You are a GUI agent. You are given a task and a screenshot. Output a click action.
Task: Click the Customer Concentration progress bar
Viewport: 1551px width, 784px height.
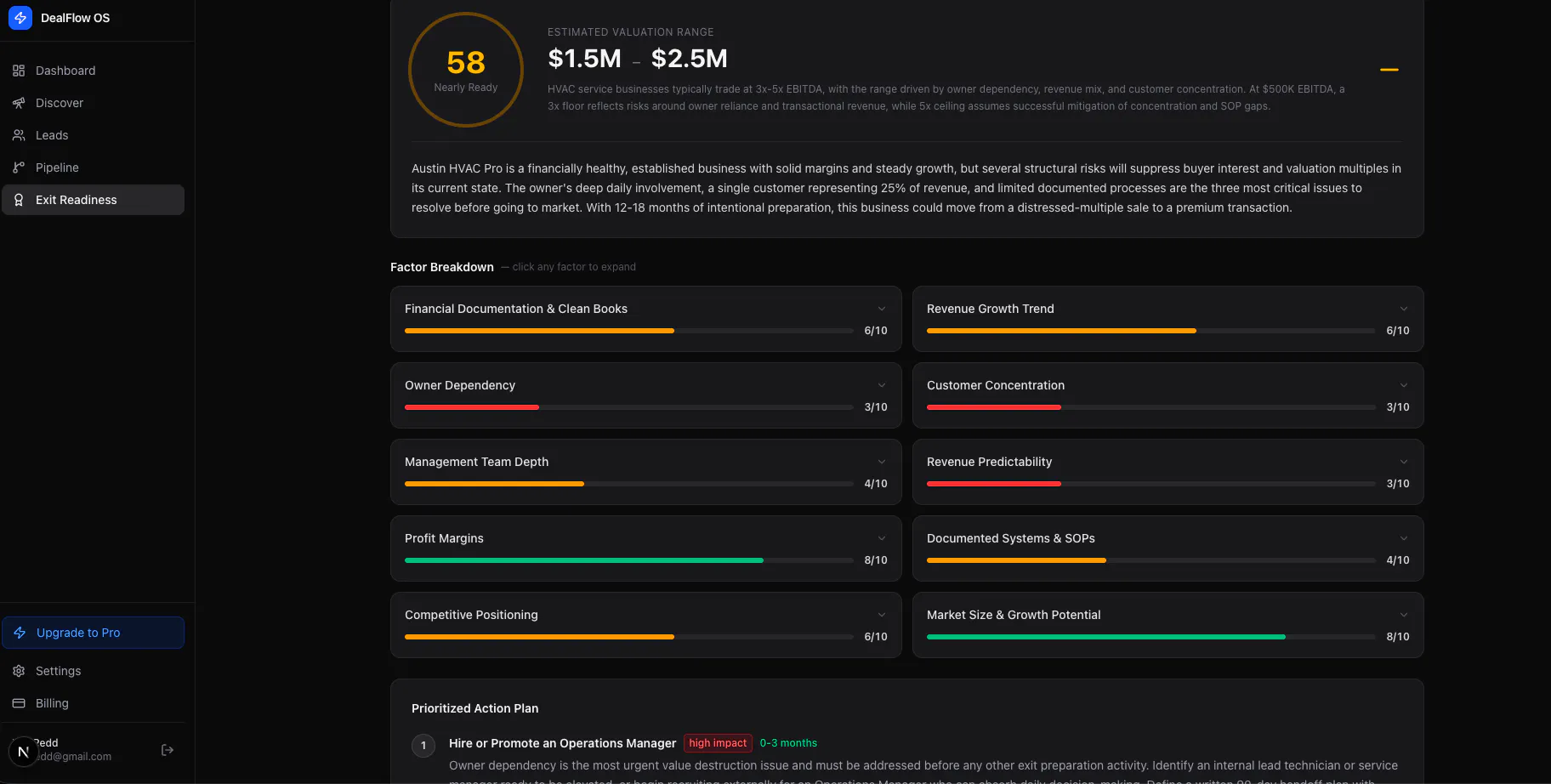pos(1151,407)
